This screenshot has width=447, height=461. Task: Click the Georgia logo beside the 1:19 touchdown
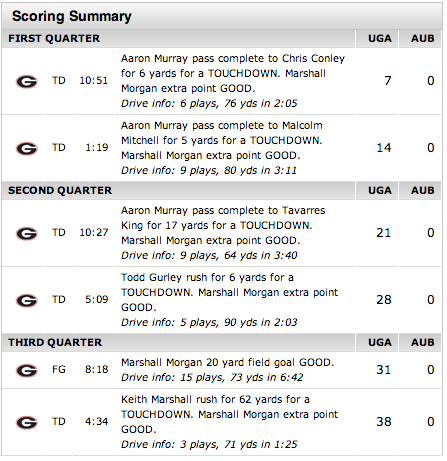tap(27, 148)
